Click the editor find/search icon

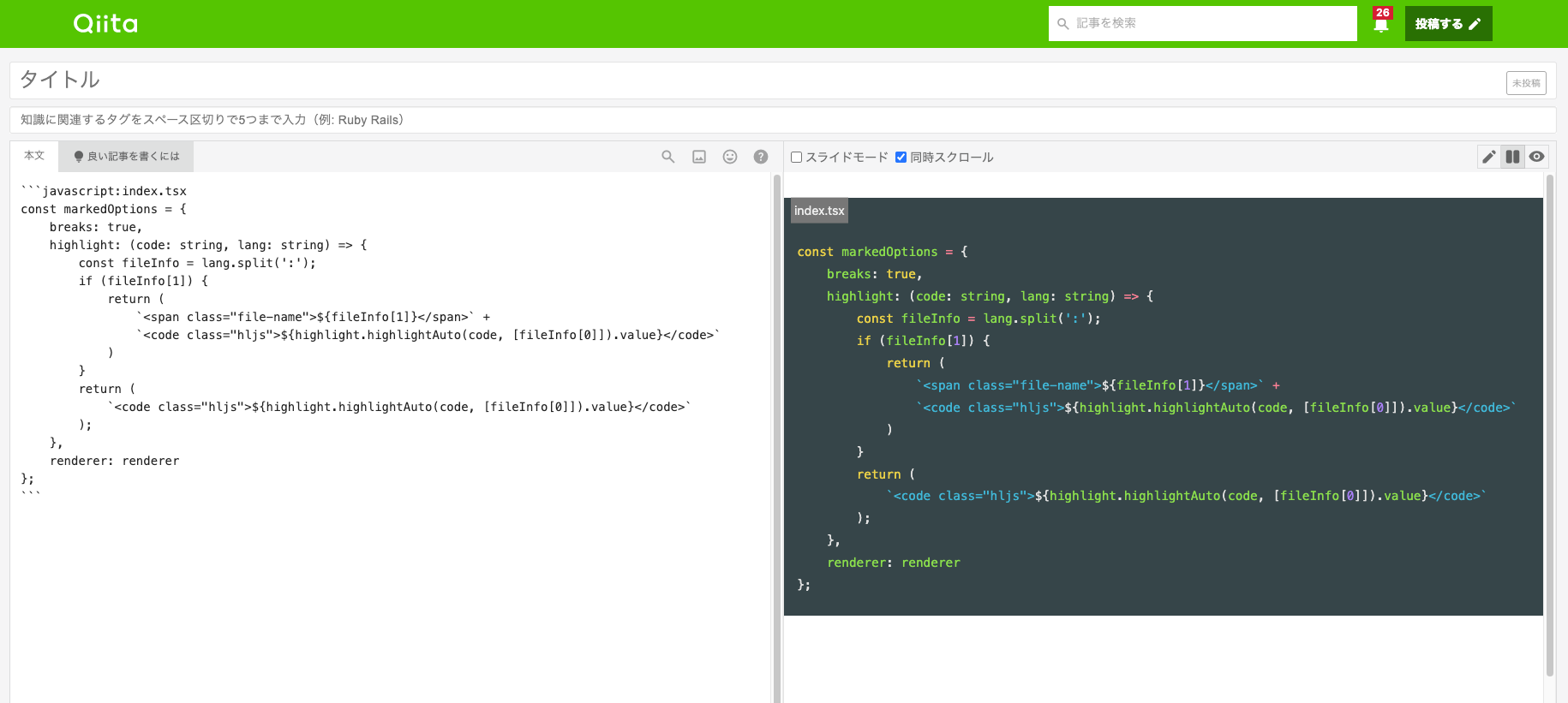(x=668, y=157)
